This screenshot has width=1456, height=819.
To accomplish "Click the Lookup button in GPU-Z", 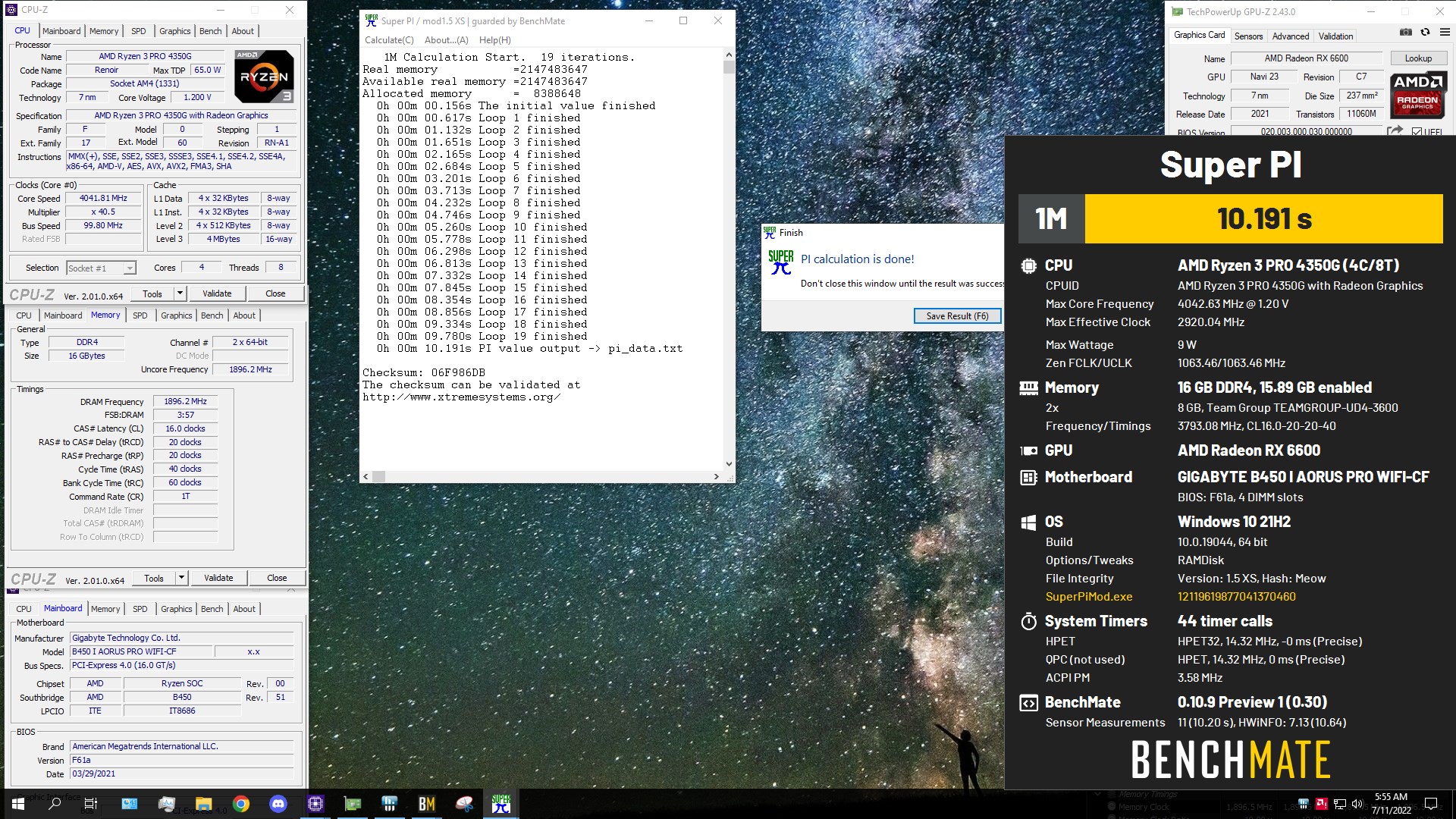I will point(1418,58).
